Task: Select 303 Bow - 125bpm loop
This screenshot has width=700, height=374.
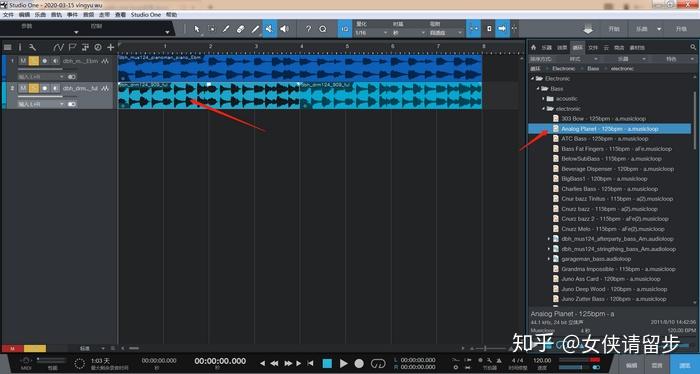Action: 603,119
